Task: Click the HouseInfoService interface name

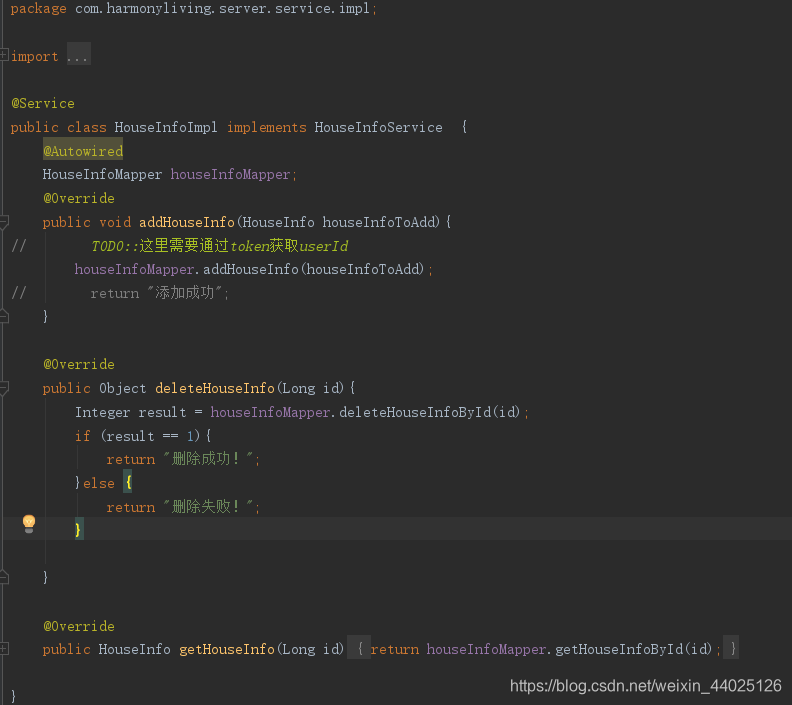Action: tap(378, 127)
